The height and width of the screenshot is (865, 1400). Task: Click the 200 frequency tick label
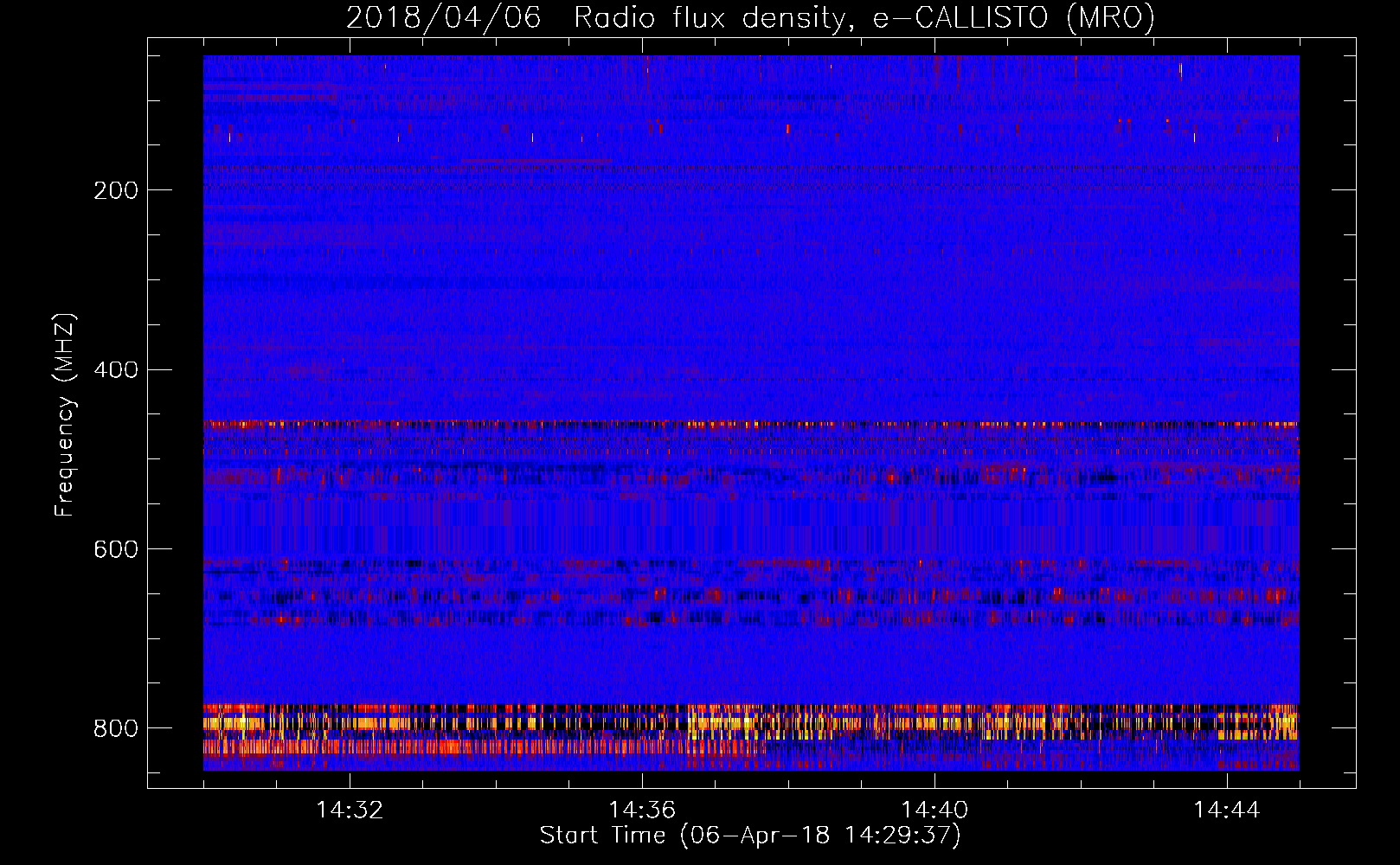(x=116, y=190)
